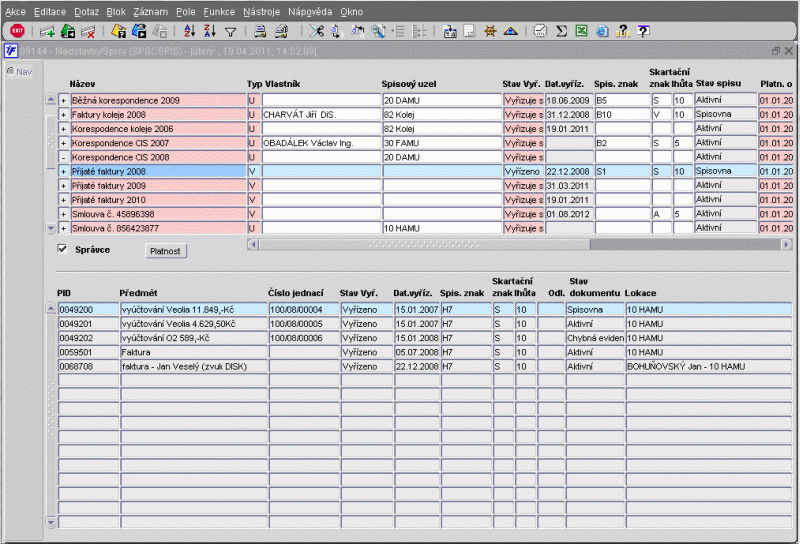Open the Nápověda menu
The height and width of the screenshot is (544, 800).
point(310,12)
